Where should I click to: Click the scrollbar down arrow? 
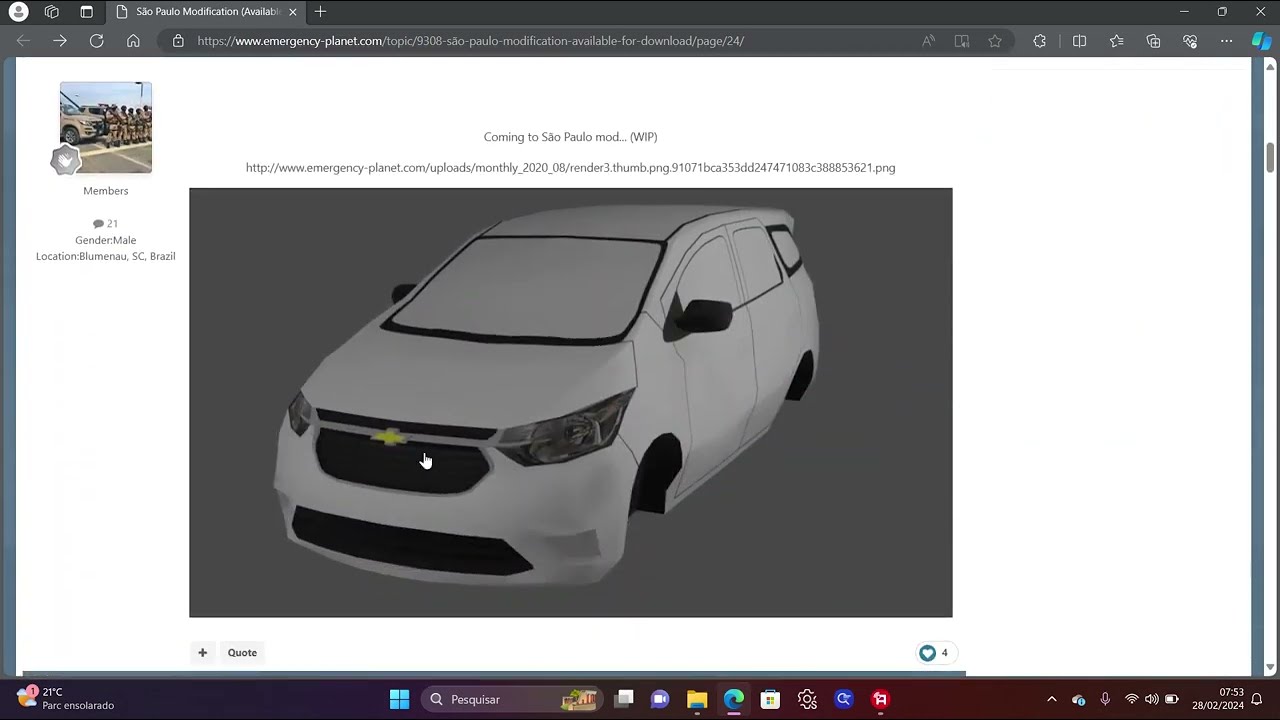[x=1271, y=667]
